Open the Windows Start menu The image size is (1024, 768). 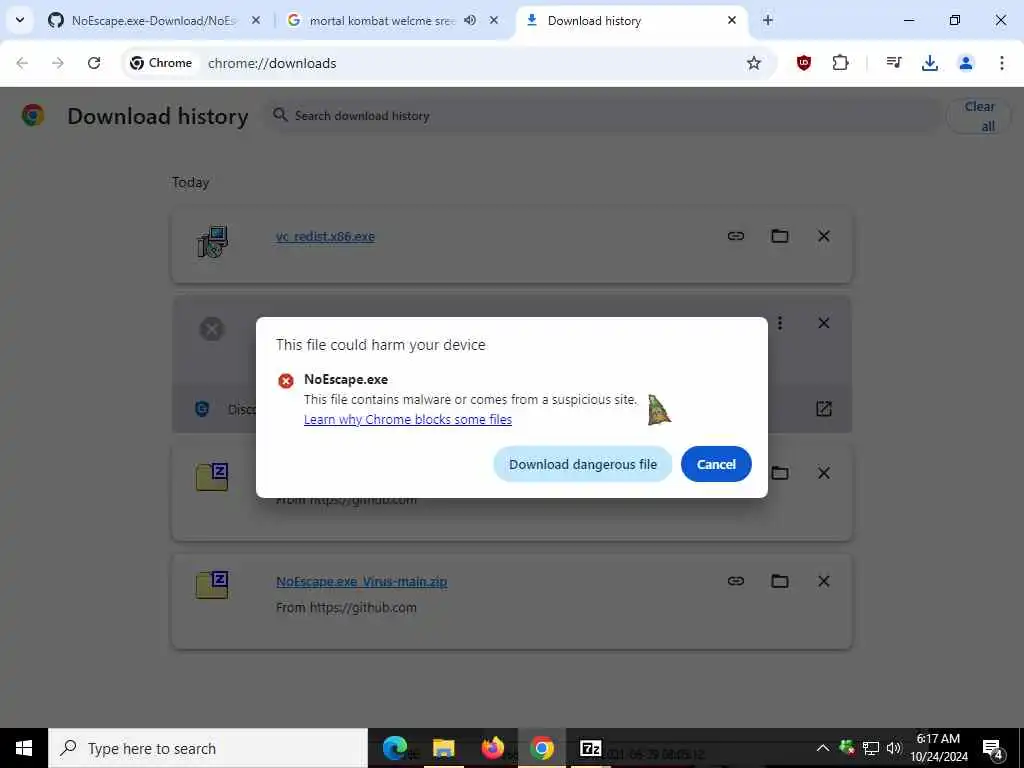(24, 748)
